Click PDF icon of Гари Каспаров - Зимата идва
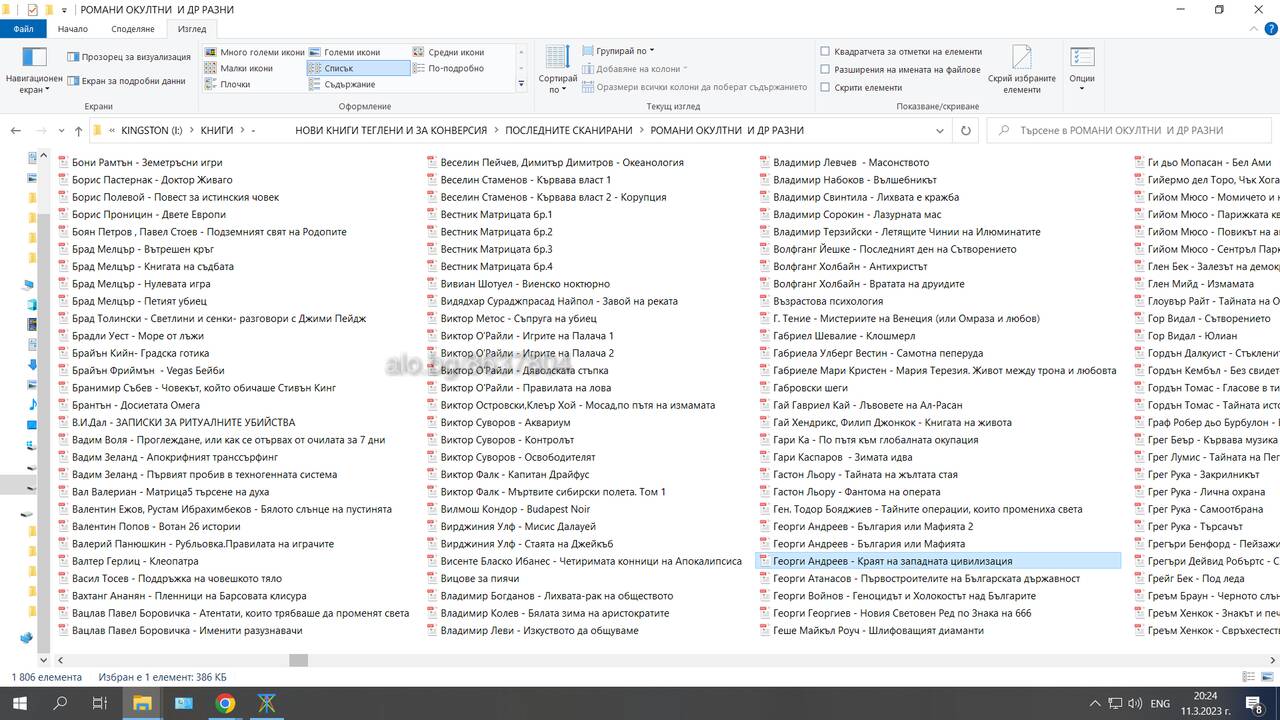 (x=764, y=457)
